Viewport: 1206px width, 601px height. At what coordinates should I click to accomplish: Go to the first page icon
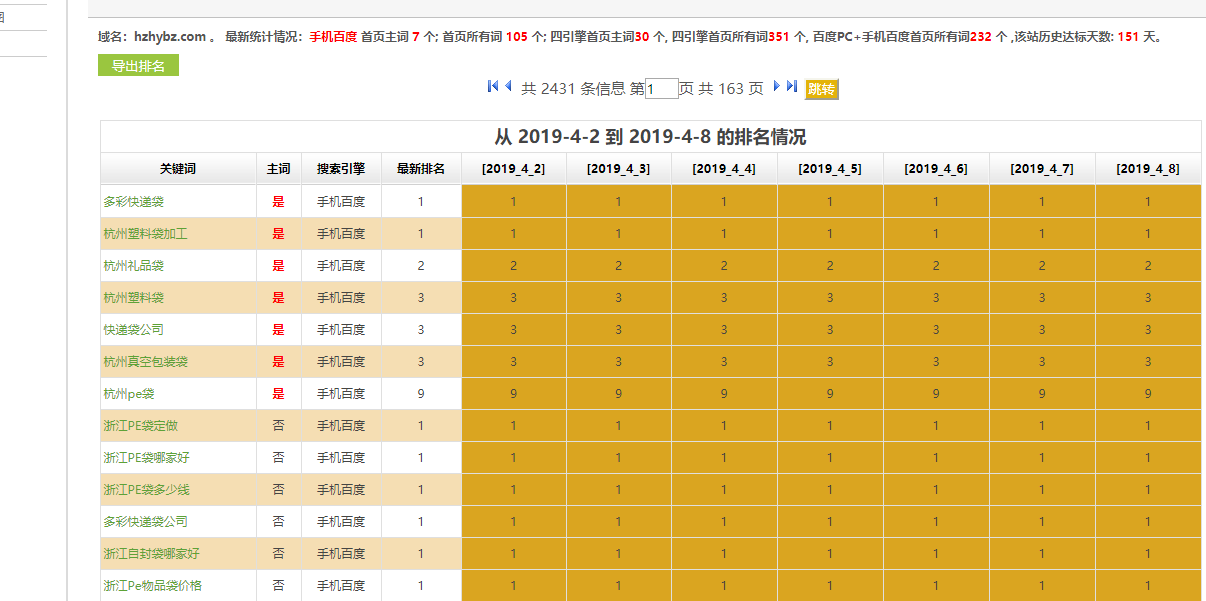[x=492, y=87]
